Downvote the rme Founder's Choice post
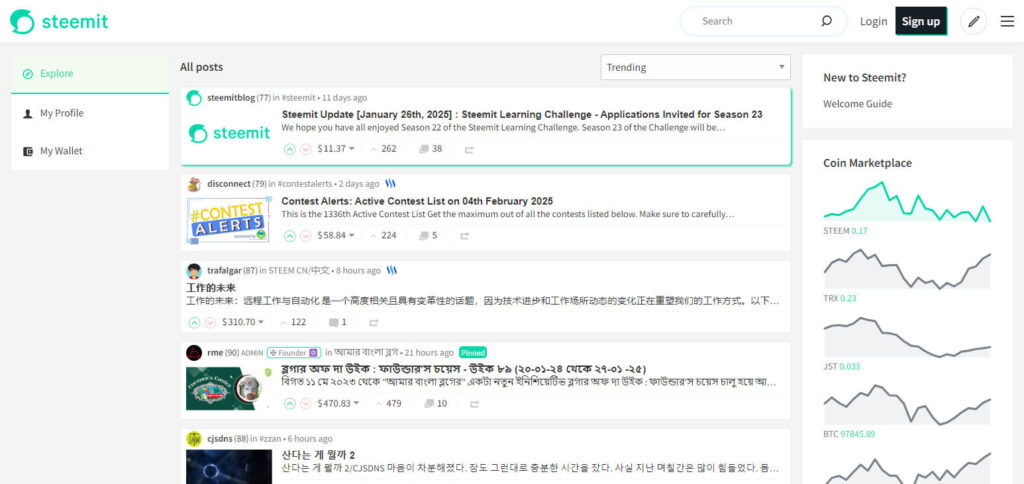The width and height of the screenshot is (1024, 484). 306,404
